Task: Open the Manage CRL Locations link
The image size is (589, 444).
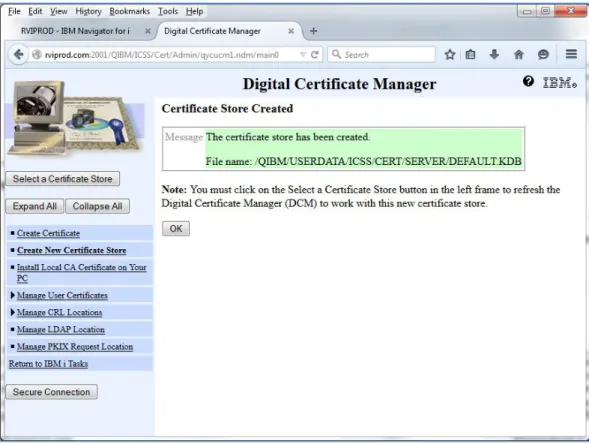Action: 59,312
